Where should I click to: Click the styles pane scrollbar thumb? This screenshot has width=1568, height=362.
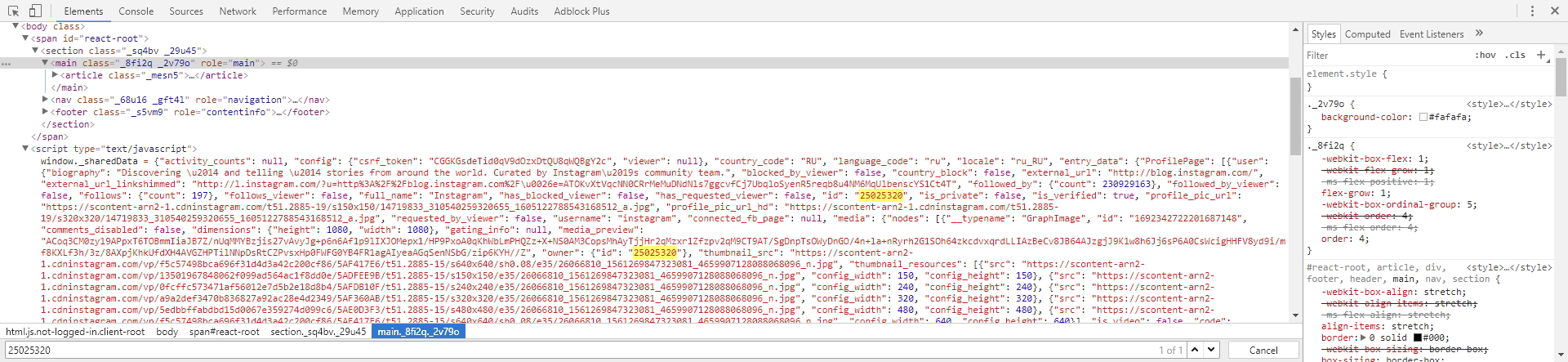coord(1561,77)
